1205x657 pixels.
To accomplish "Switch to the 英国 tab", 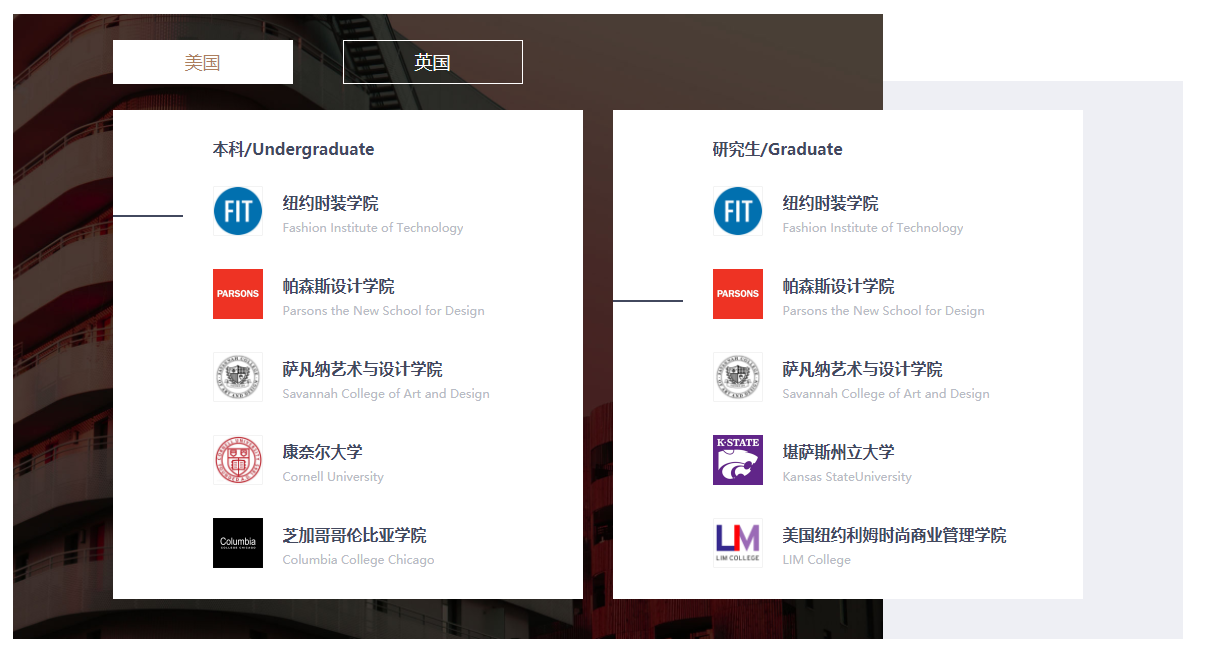I will 433,62.
